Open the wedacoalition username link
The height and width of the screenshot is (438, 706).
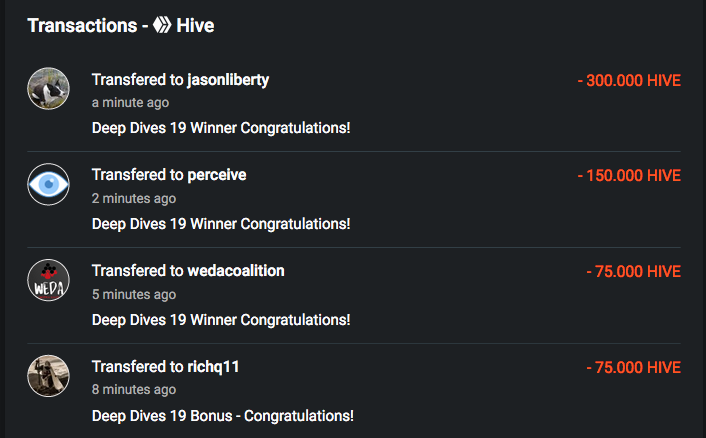click(x=236, y=271)
